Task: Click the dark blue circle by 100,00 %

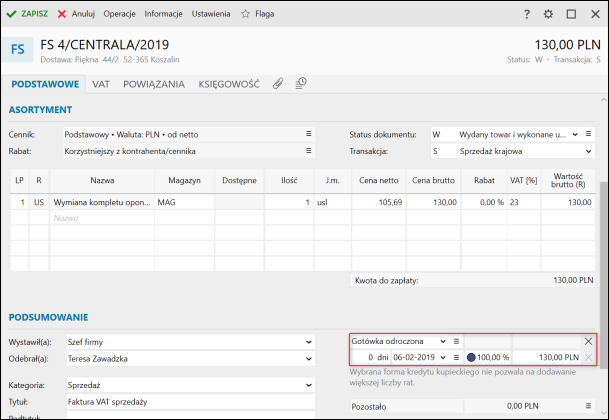Action: pos(471,357)
